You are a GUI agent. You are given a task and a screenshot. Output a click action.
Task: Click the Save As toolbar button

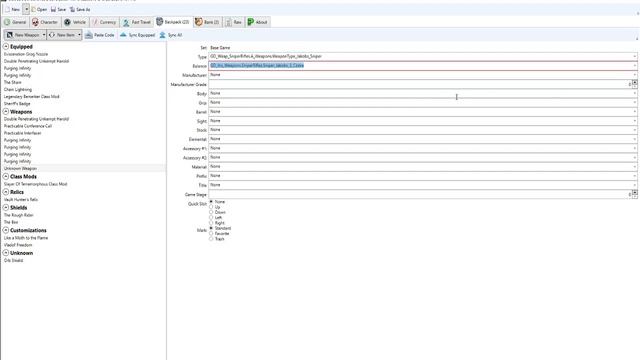click(x=80, y=9)
